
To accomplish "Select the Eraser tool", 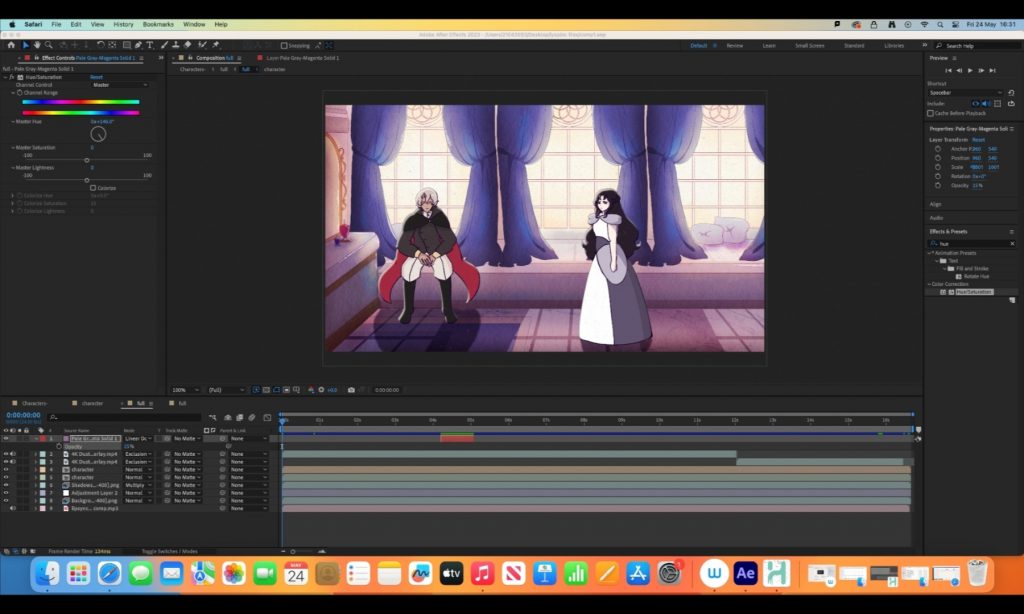I will (x=187, y=45).
